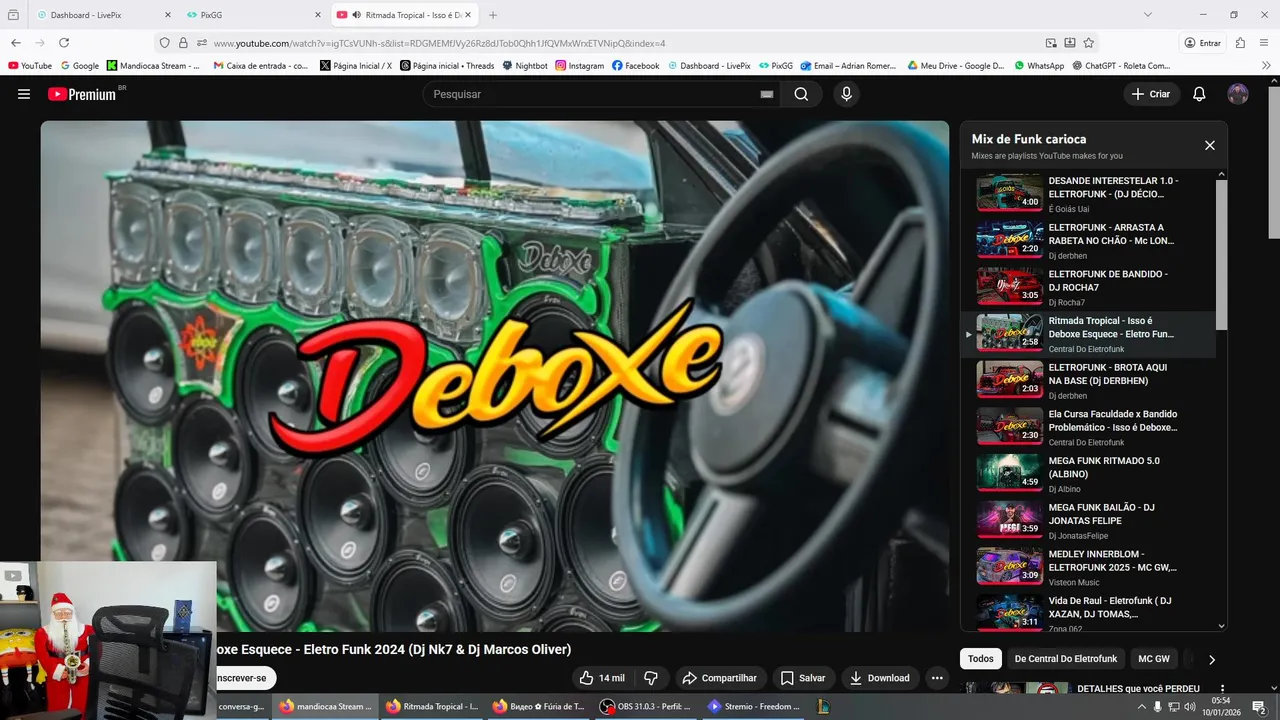Open the ChatGPT - Roleta bookmark

pyautogui.click(x=1121, y=66)
